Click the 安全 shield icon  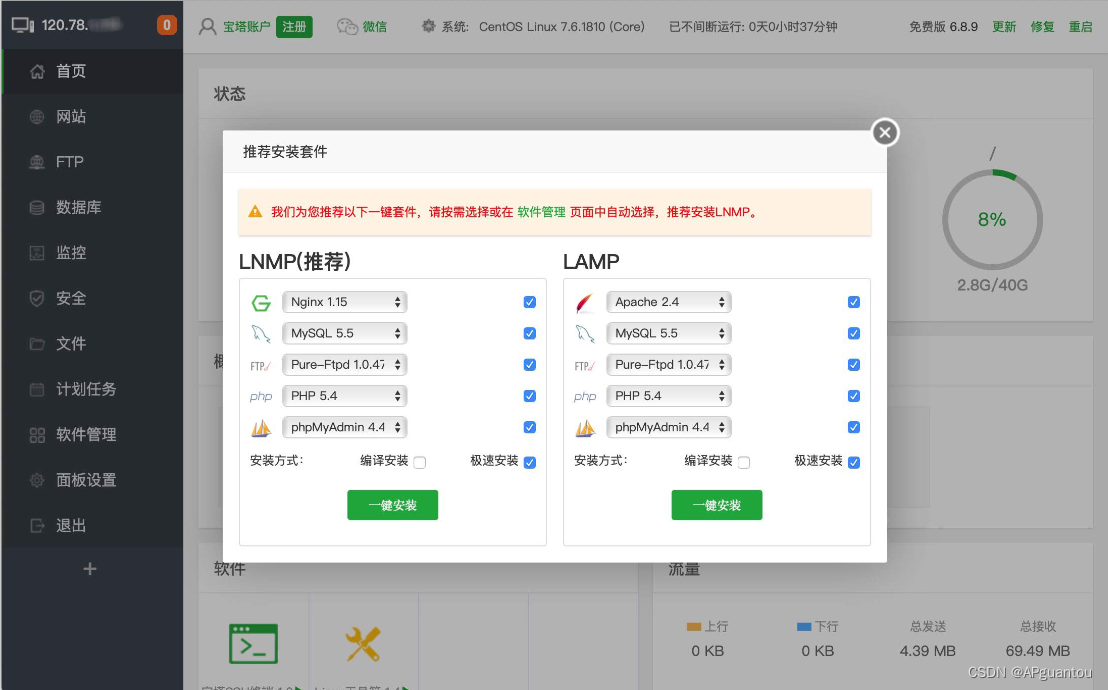click(x=37, y=298)
